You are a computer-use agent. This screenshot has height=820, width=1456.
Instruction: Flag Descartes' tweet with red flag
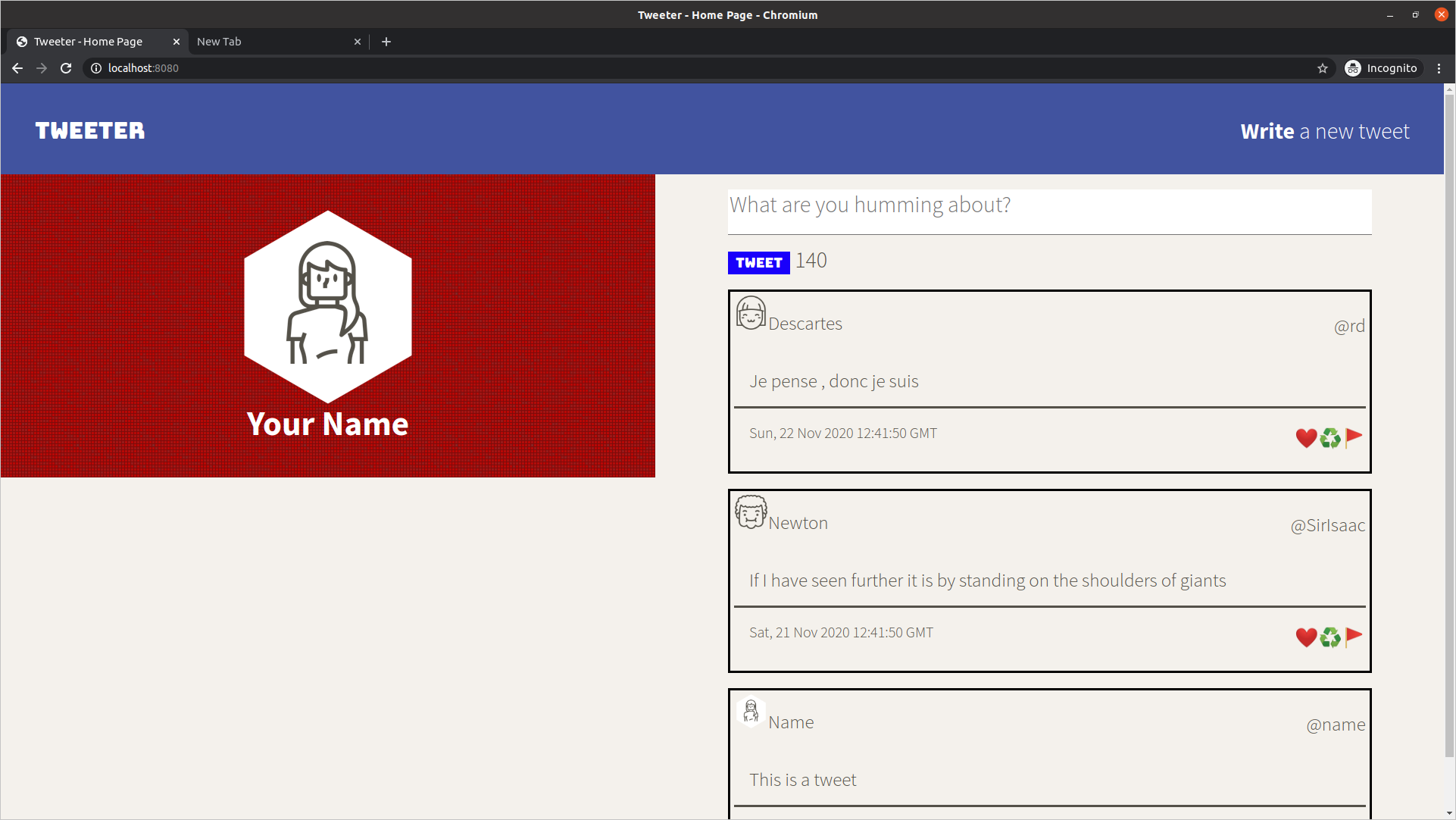tap(1354, 437)
